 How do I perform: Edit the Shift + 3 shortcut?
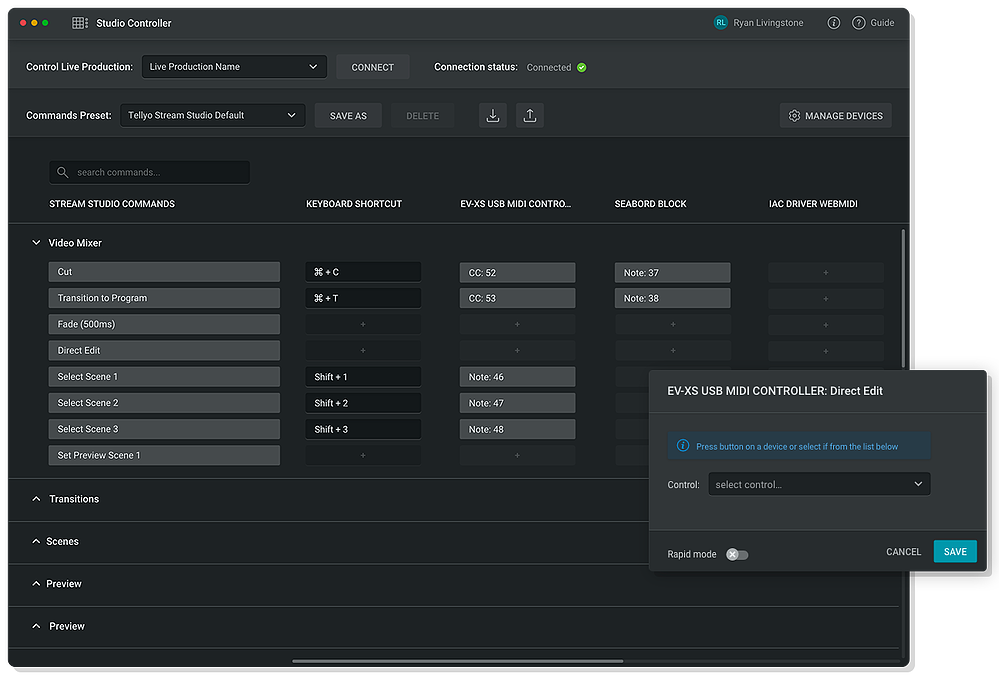(363, 429)
